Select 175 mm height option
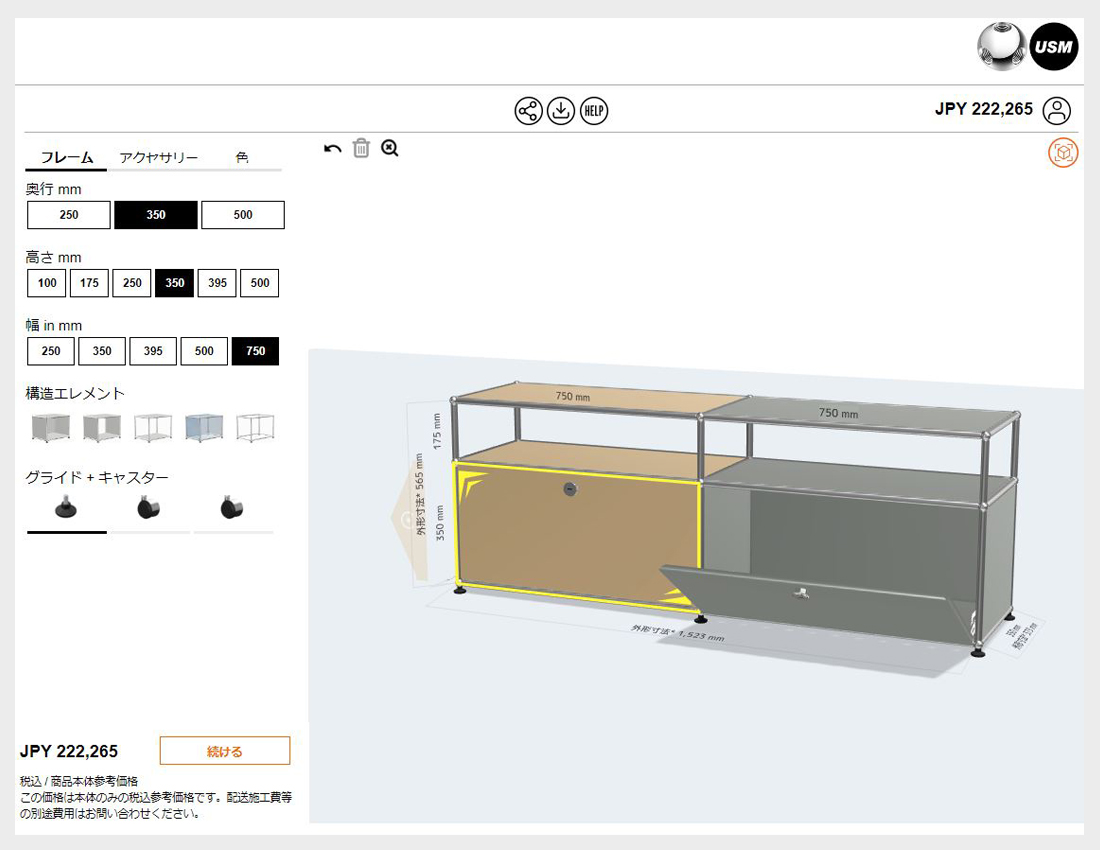1100x850 pixels. click(89, 283)
